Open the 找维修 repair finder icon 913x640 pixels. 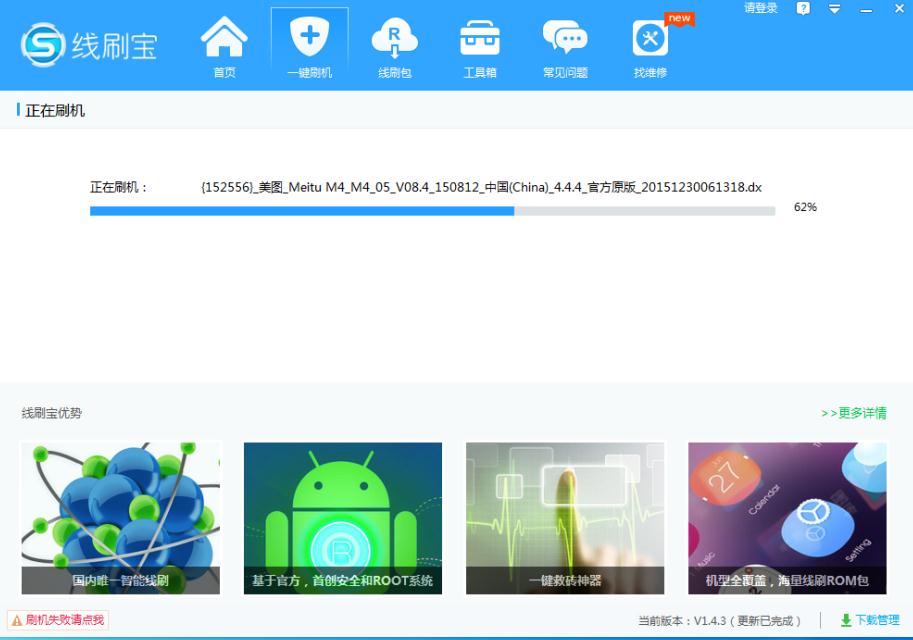pyautogui.click(x=650, y=40)
